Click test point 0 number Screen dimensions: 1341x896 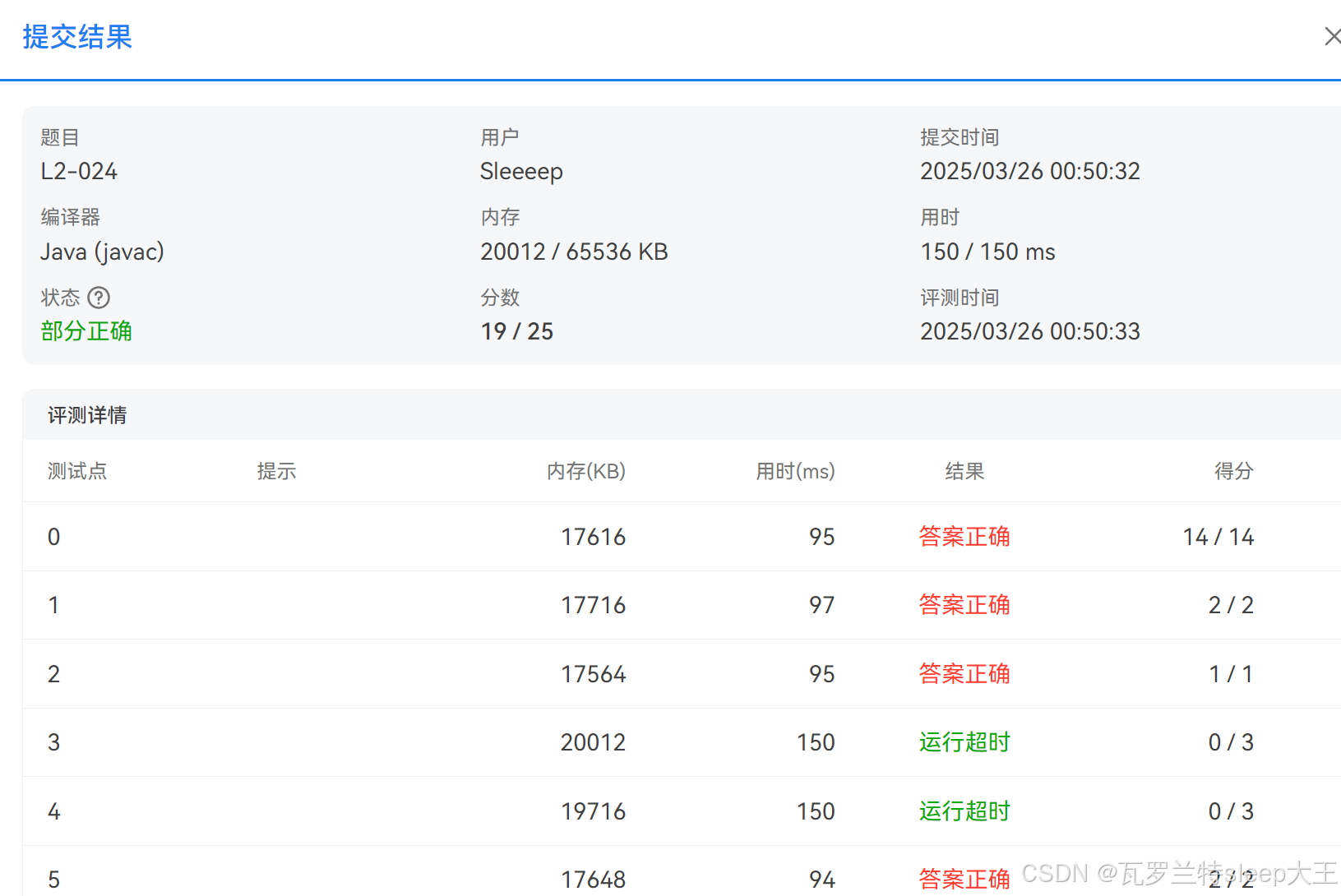click(x=53, y=537)
